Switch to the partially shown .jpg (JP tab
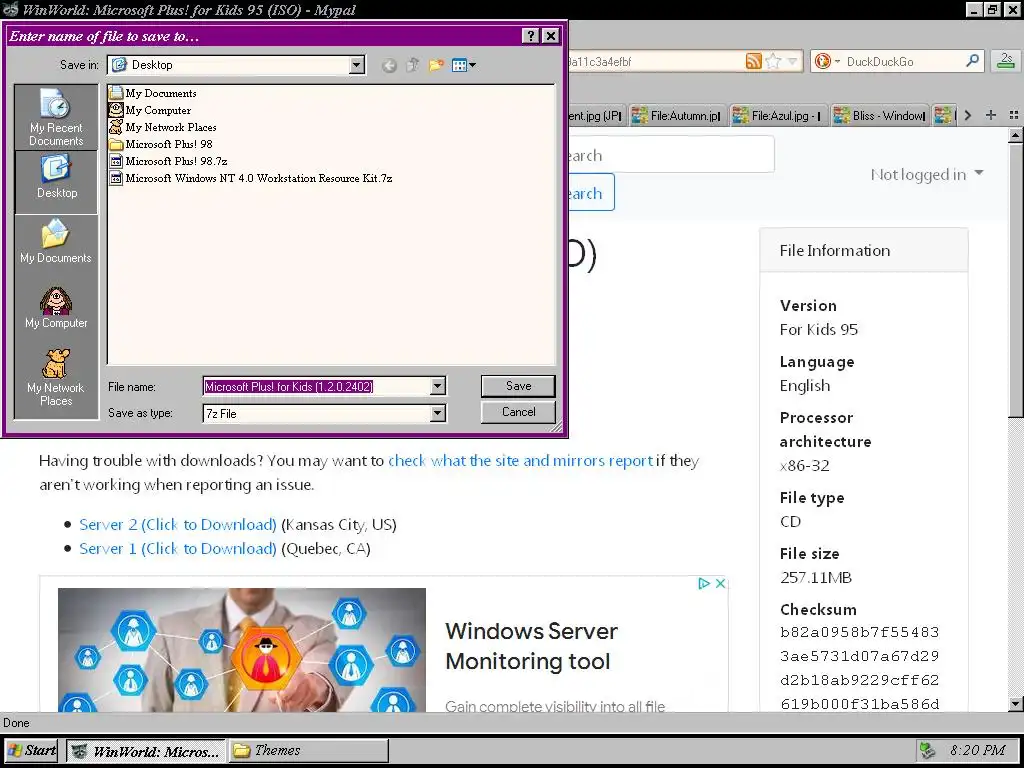 click(597, 116)
